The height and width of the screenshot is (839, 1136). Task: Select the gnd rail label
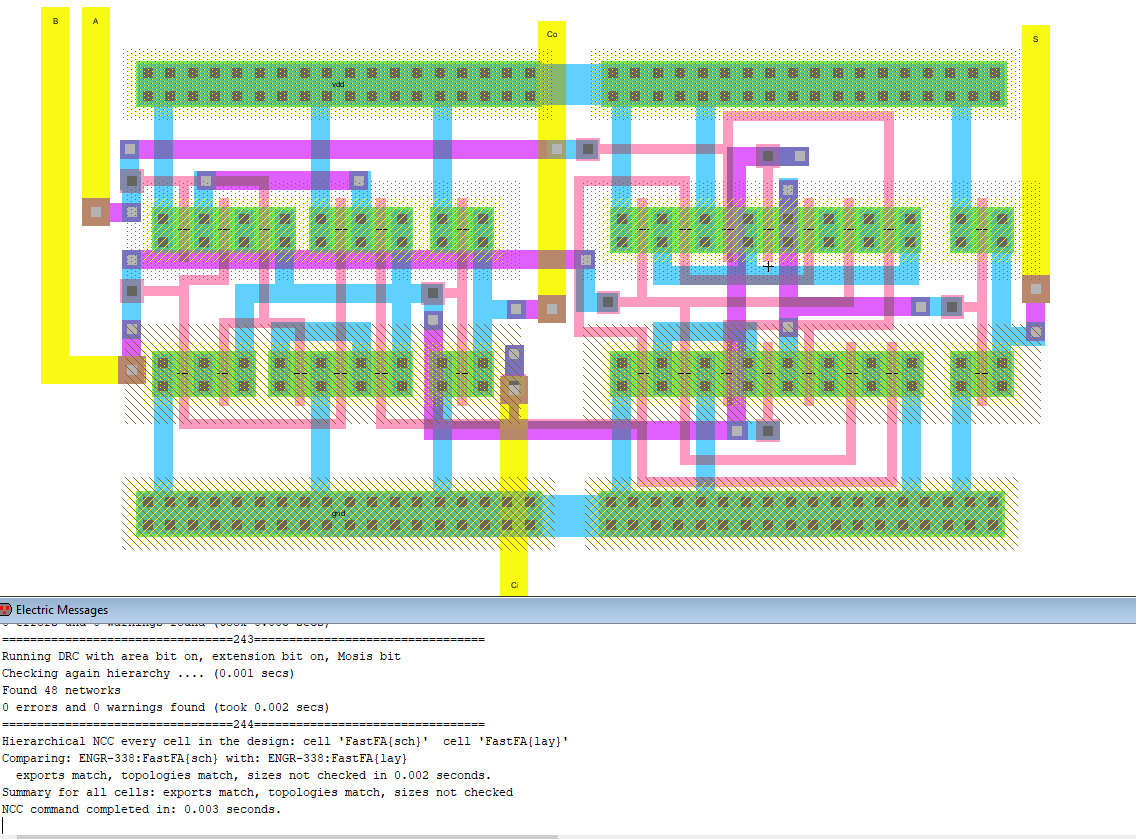(339, 513)
